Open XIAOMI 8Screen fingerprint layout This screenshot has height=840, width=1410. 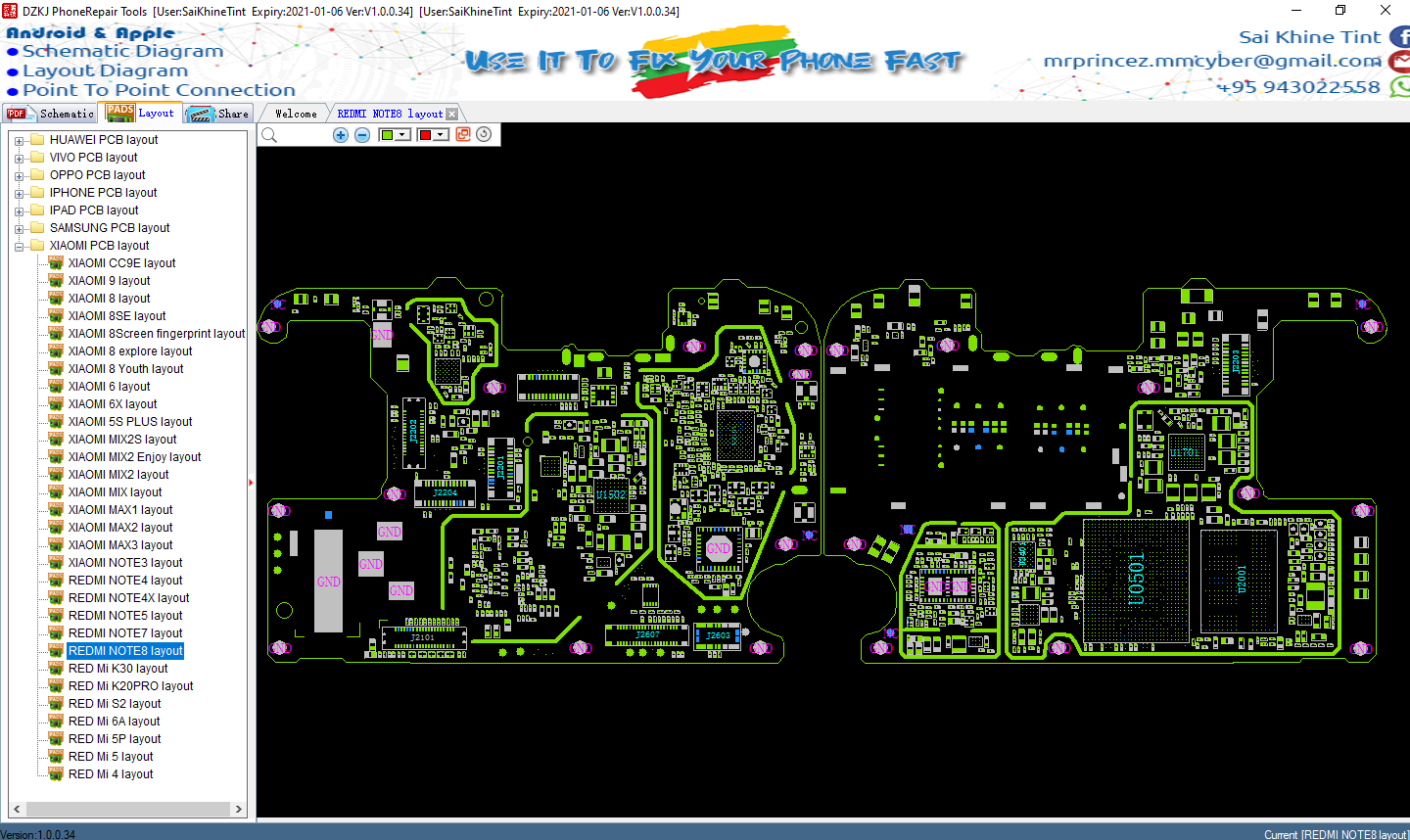tap(157, 334)
